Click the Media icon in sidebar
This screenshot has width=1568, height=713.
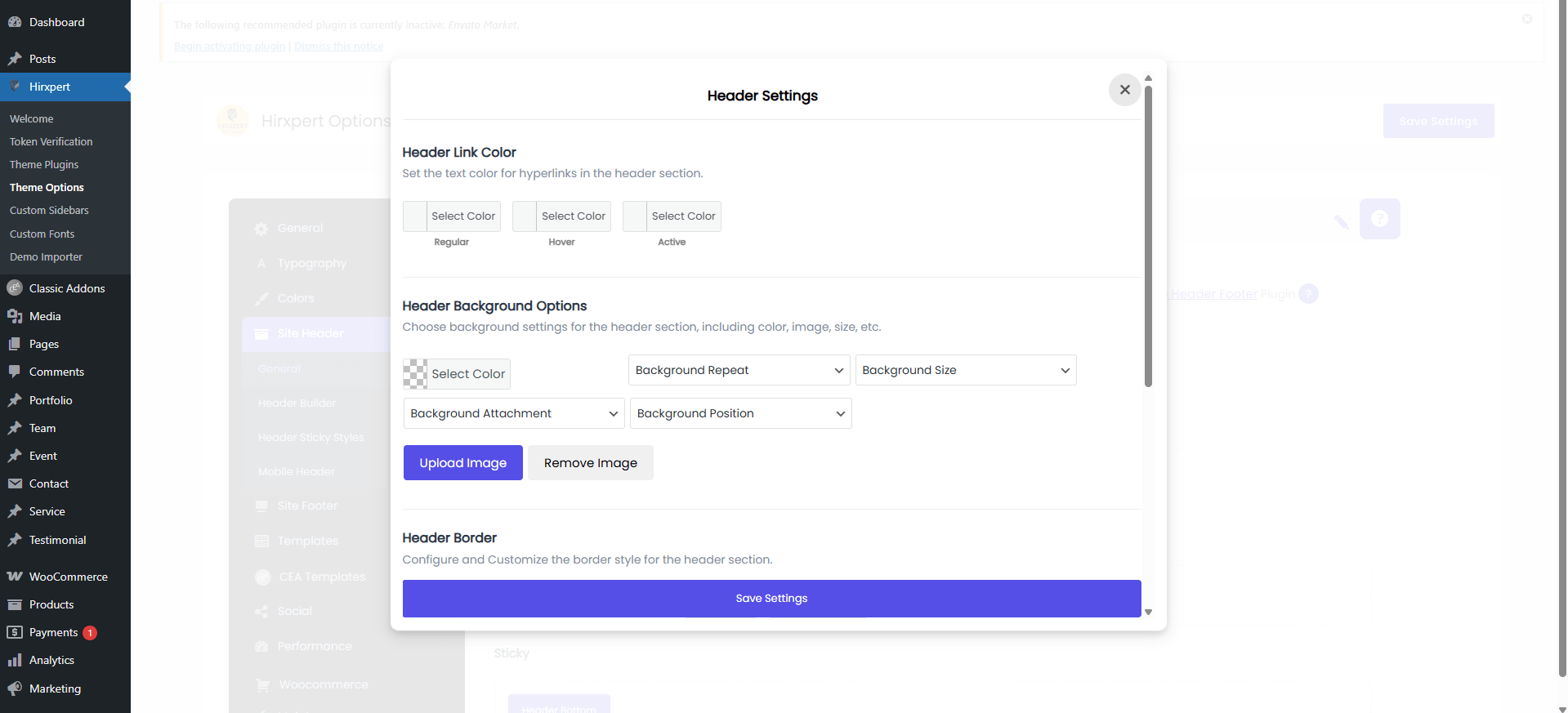coord(15,316)
